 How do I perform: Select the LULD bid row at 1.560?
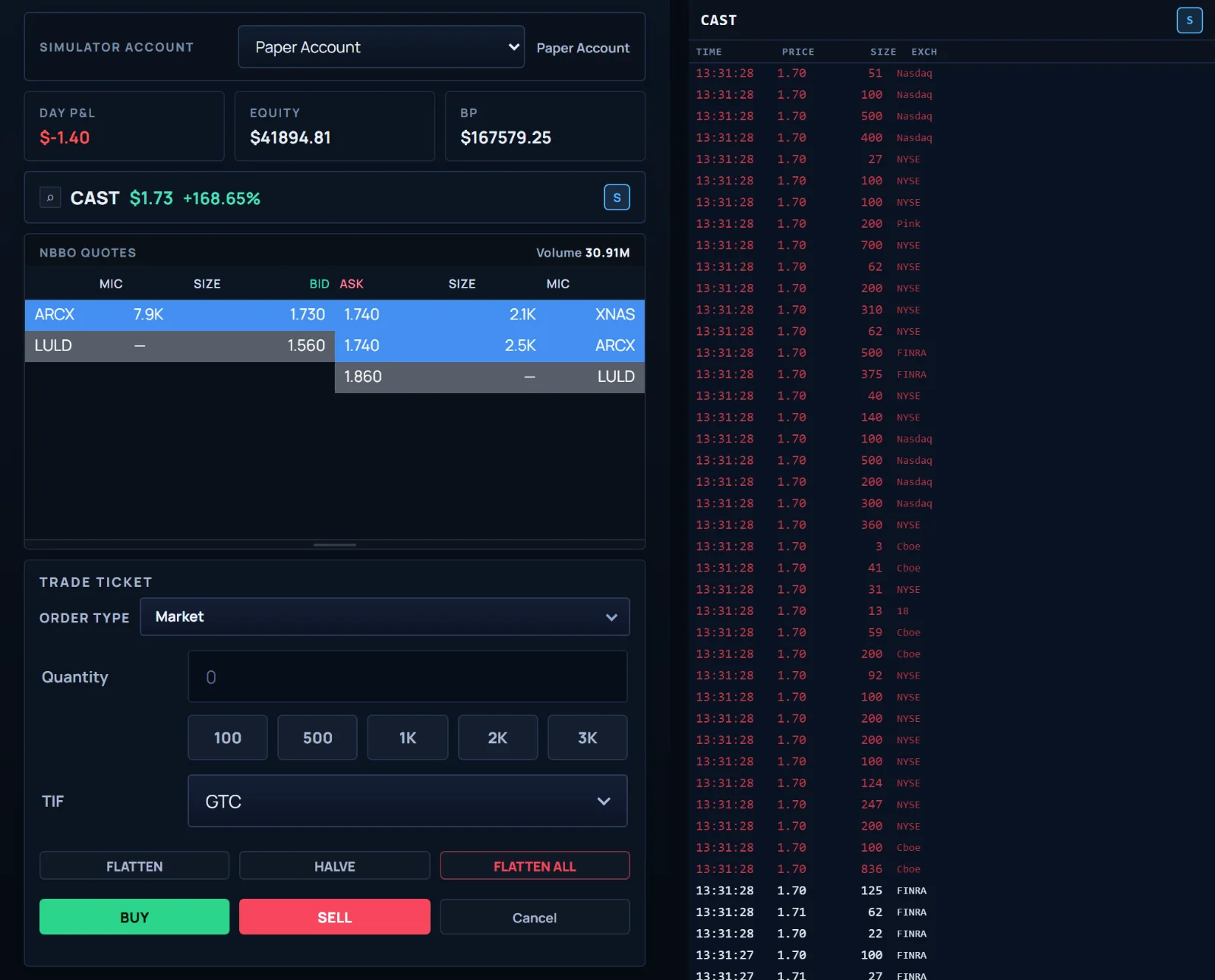[x=180, y=345]
